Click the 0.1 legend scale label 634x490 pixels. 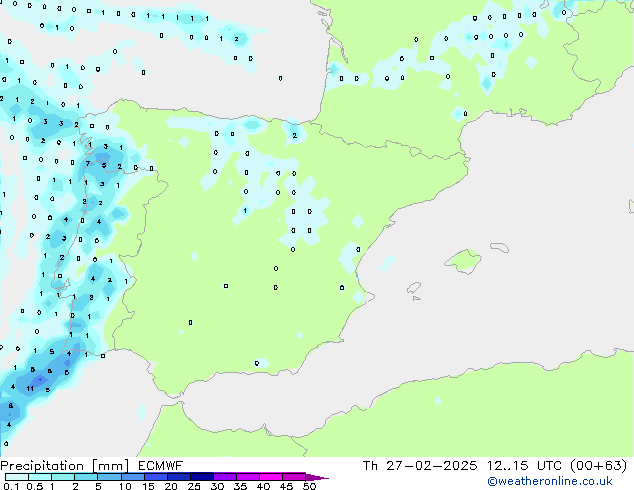coord(11,486)
